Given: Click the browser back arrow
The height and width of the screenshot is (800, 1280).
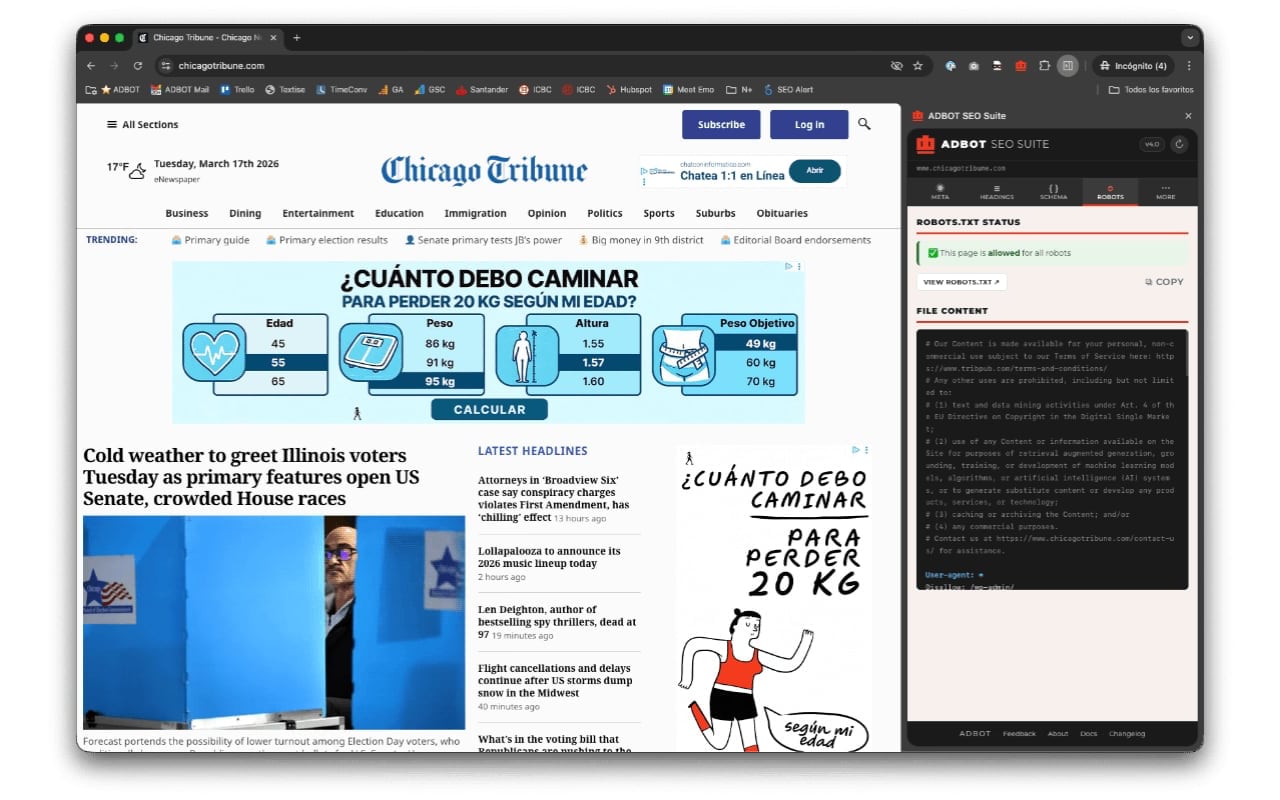Looking at the screenshot, I should tap(91, 66).
